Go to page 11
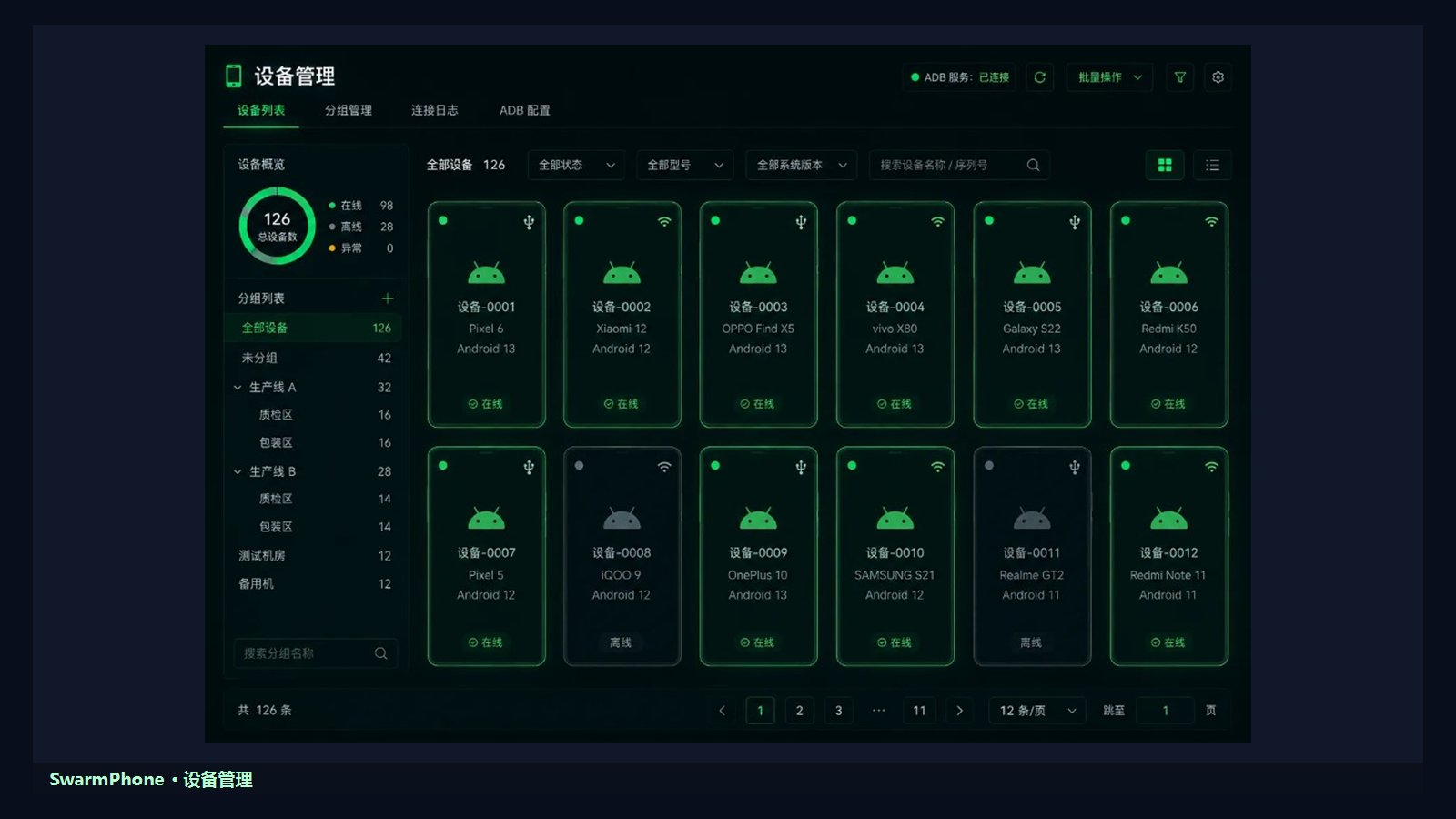1456x819 pixels. click(919, 711)
